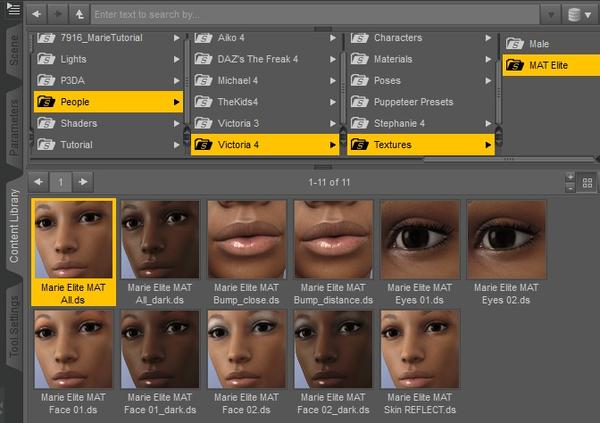The width and height of the screenshot is (600, 423).
Task: Go to the next results page
Action: pos(83,182)
